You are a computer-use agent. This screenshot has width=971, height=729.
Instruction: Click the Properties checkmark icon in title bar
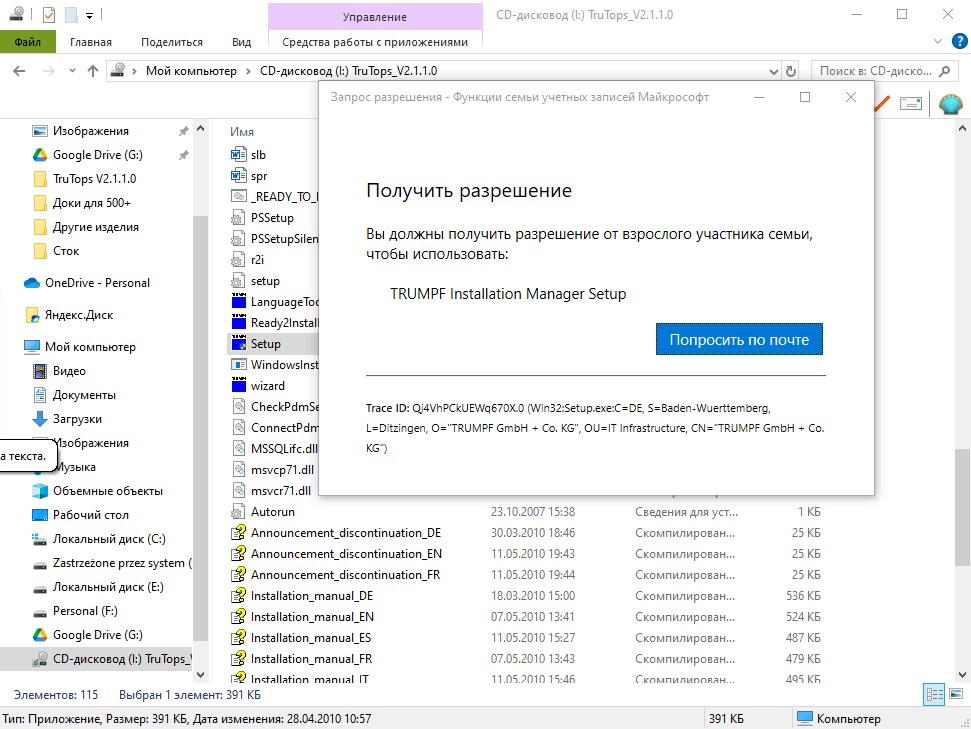point(49,14)
